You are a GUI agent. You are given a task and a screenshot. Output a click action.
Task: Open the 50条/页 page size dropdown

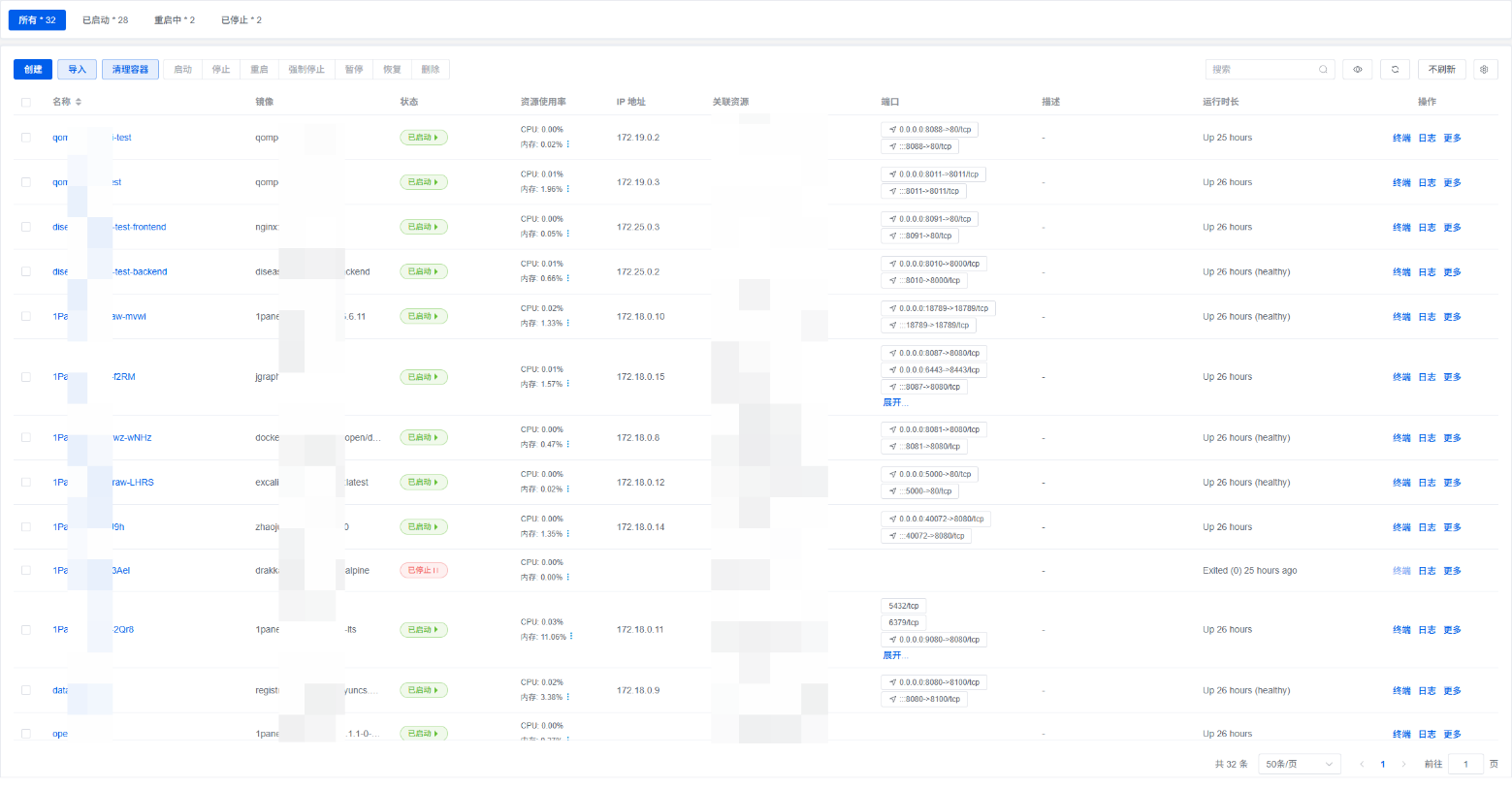point(1299,764)
